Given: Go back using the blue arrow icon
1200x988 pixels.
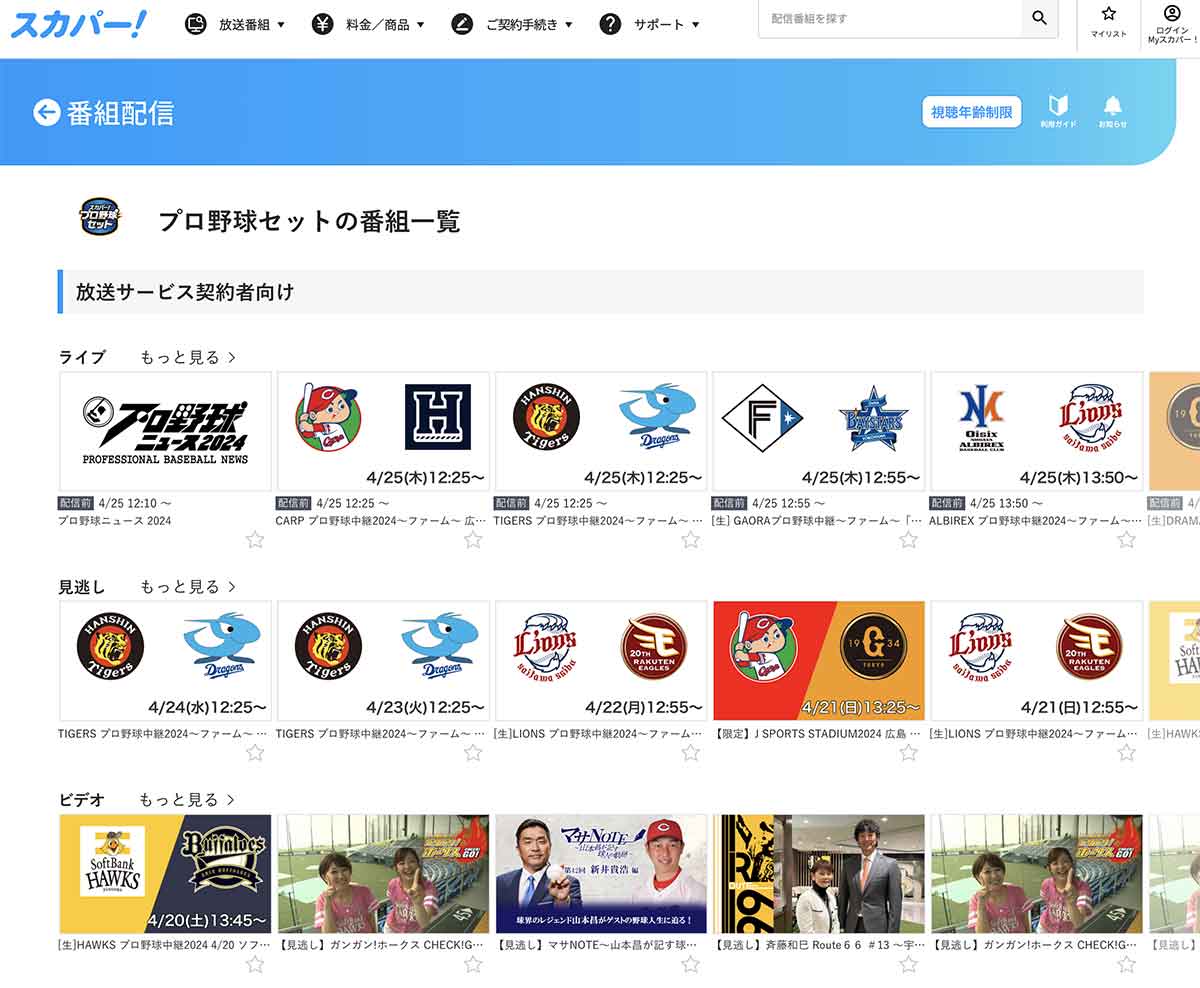Looking at the screenshot, I should pos(47,113).
